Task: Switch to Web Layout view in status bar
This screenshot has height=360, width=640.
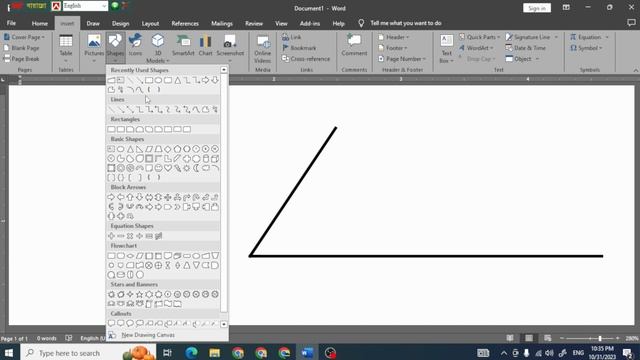Action: [x=547, y=338]
